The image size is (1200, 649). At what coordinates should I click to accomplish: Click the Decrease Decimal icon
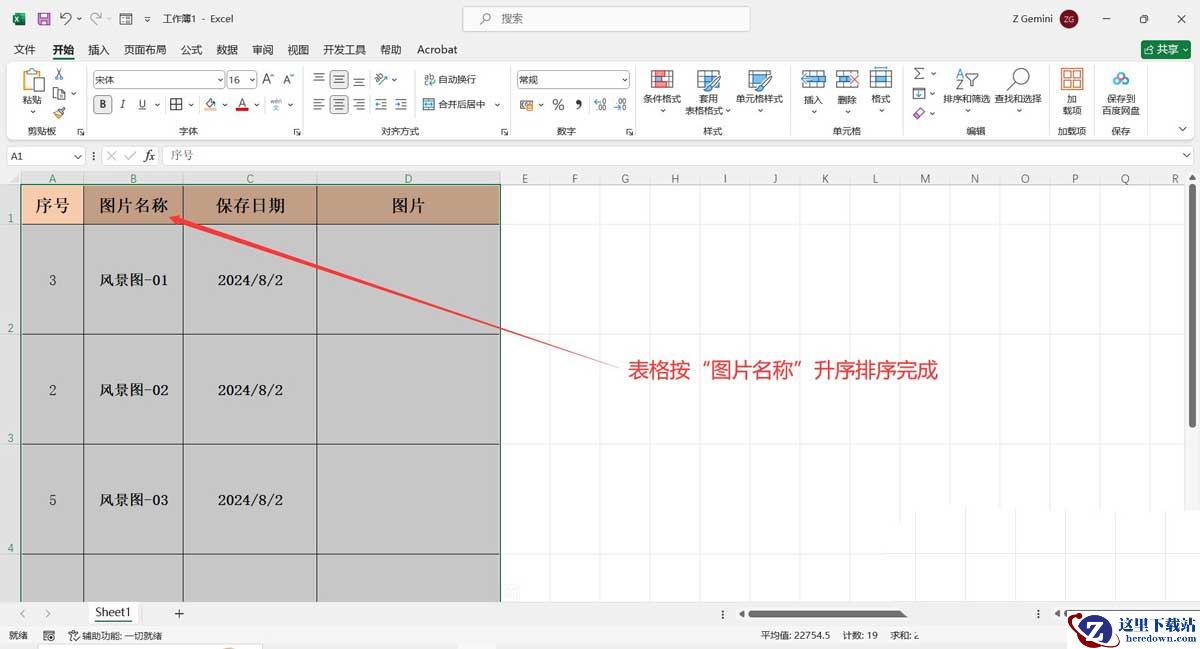click(x=620, y=104)
